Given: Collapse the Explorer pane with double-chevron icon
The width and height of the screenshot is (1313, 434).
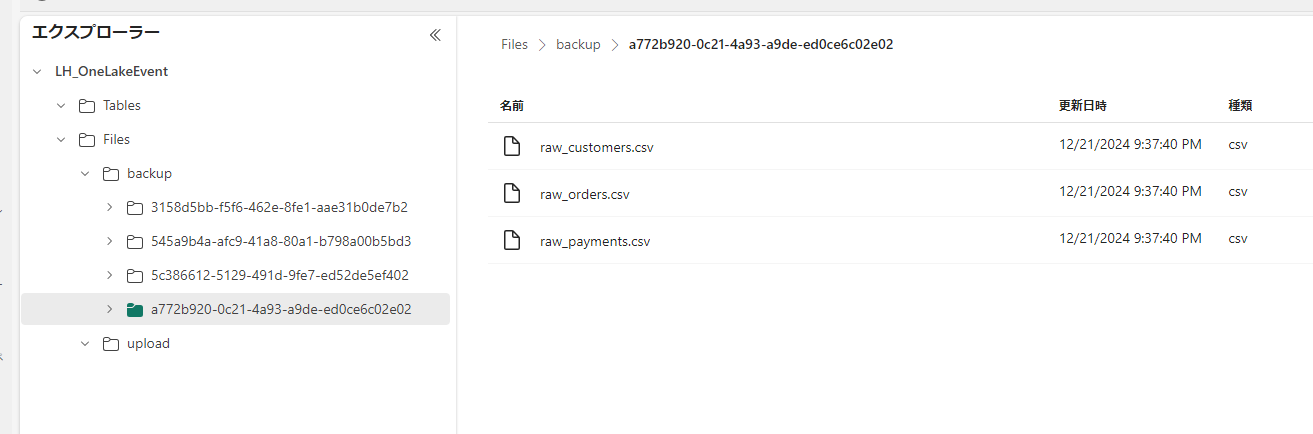Looking at the screenshot, I should pyautogui.click(x=435, y=35).
